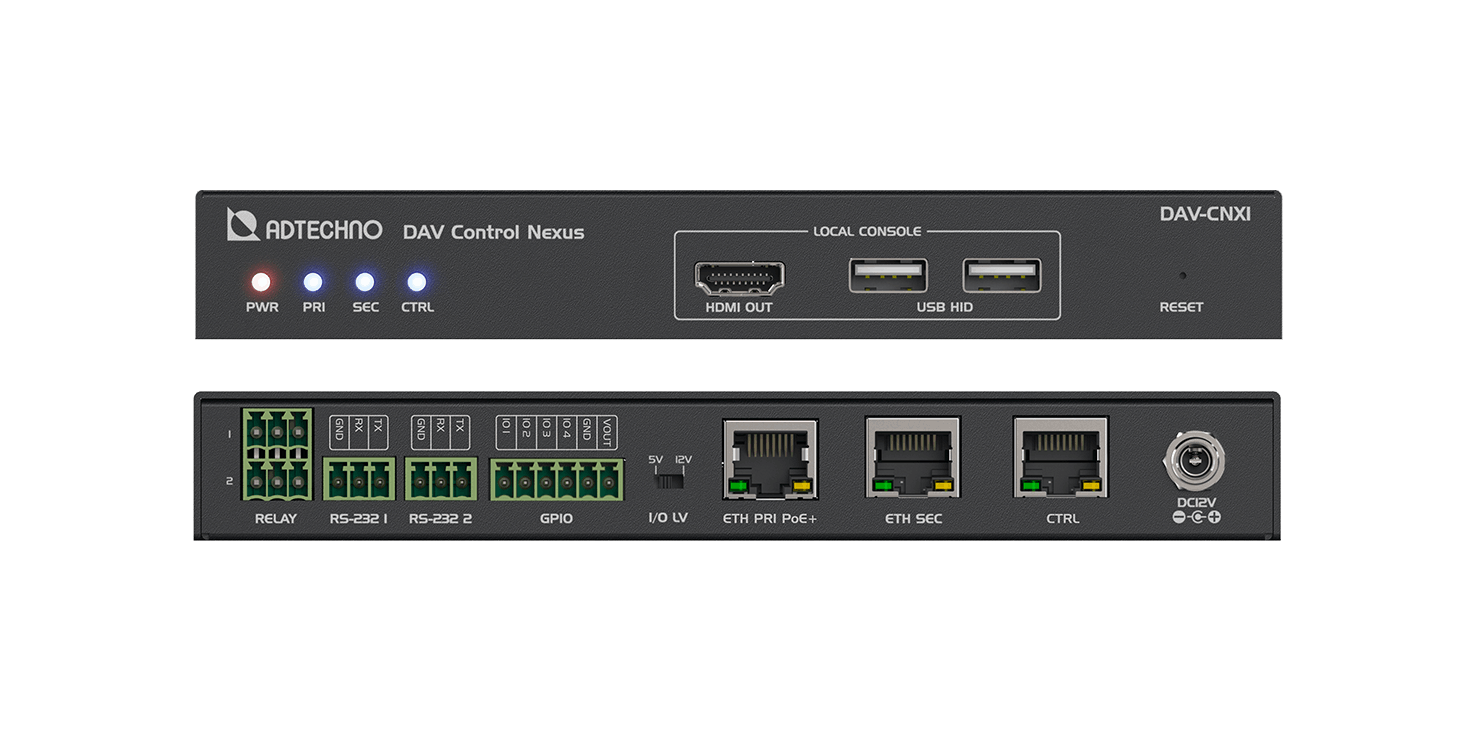Select the CTRL ethernet port

tap(1061, 458)
